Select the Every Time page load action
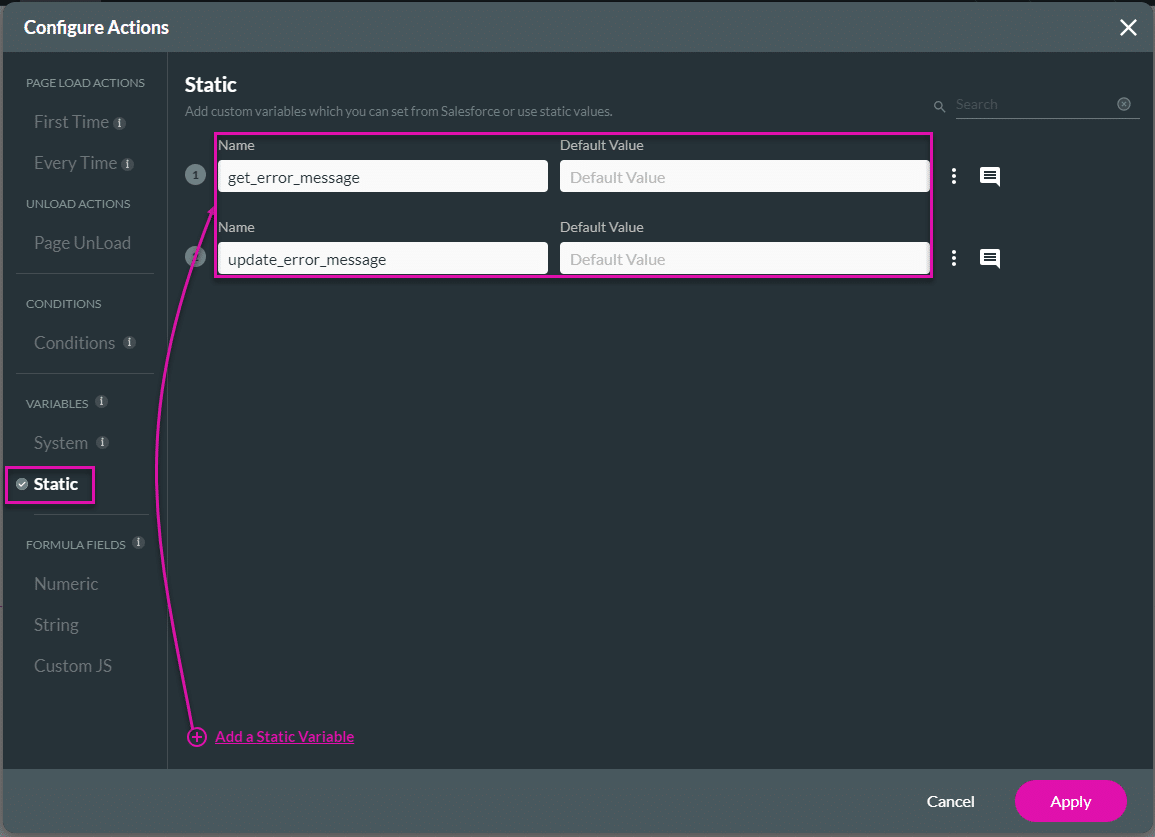Image resolution: width=1155 pixels, height=837 pixels. click(x=75, y=162)
